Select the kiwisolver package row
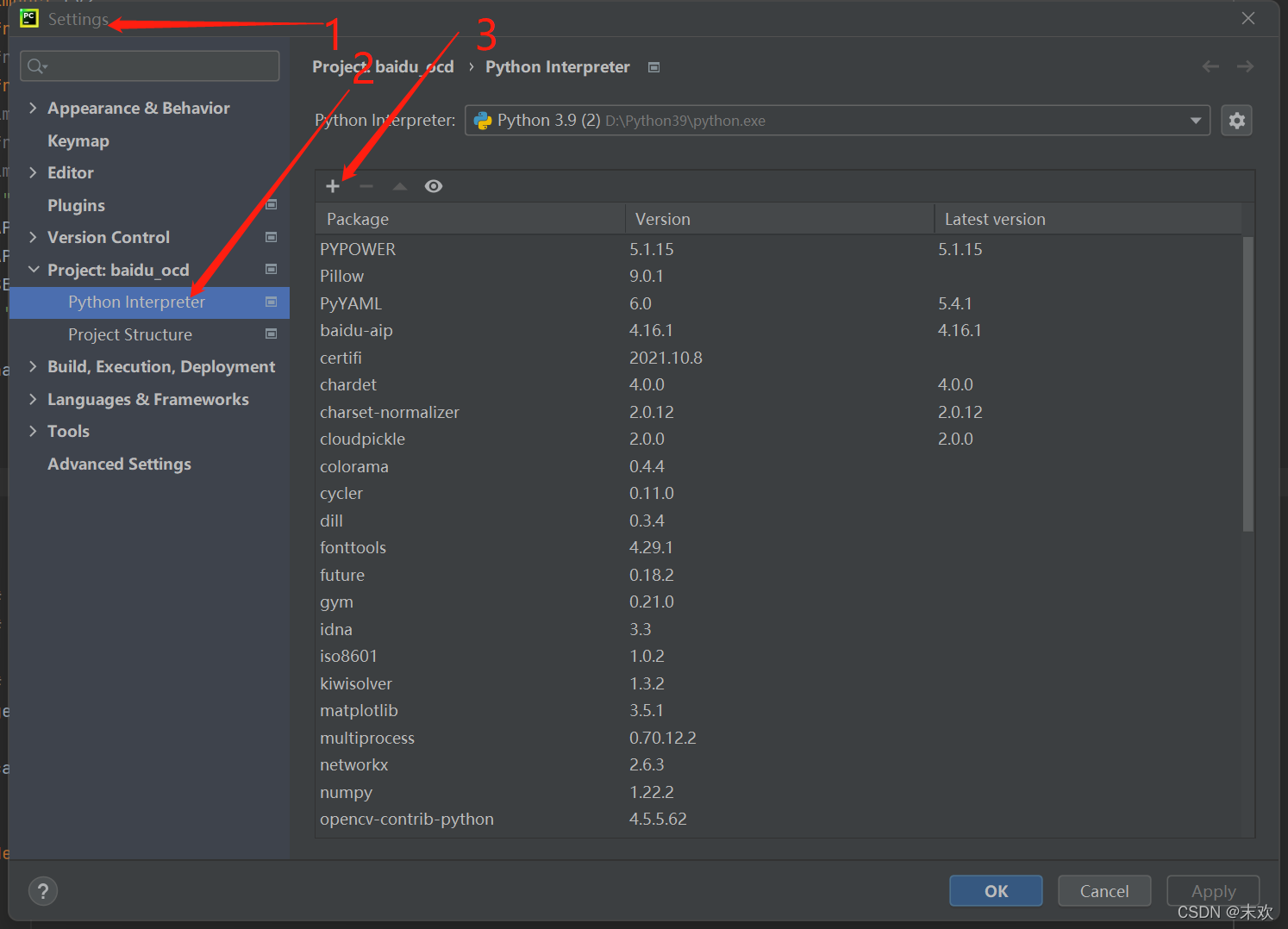Viewport: 1288px width, 929px height. coord(779,683)
